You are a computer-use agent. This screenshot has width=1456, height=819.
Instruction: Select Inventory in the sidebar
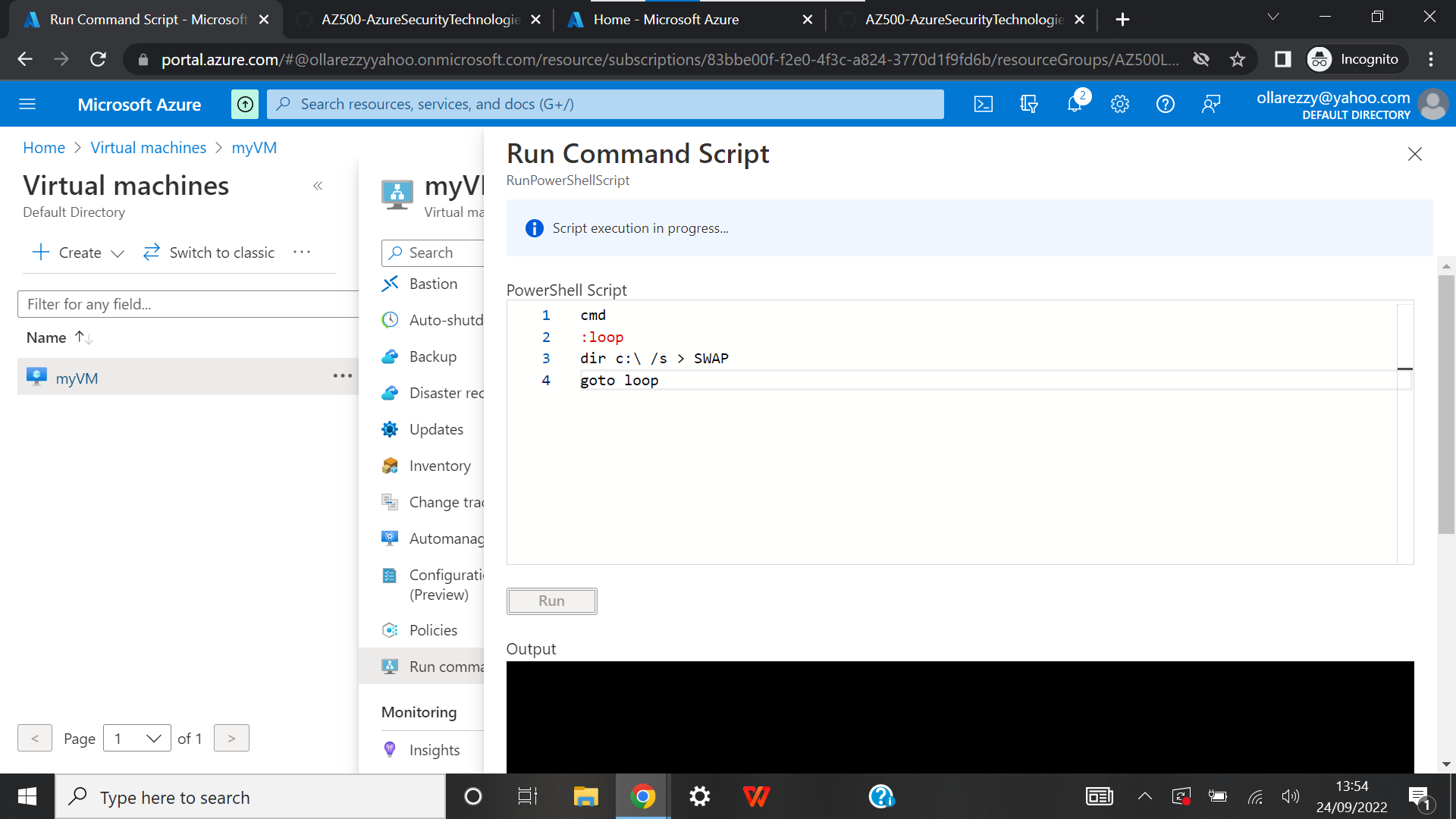[x=439, y=466]
